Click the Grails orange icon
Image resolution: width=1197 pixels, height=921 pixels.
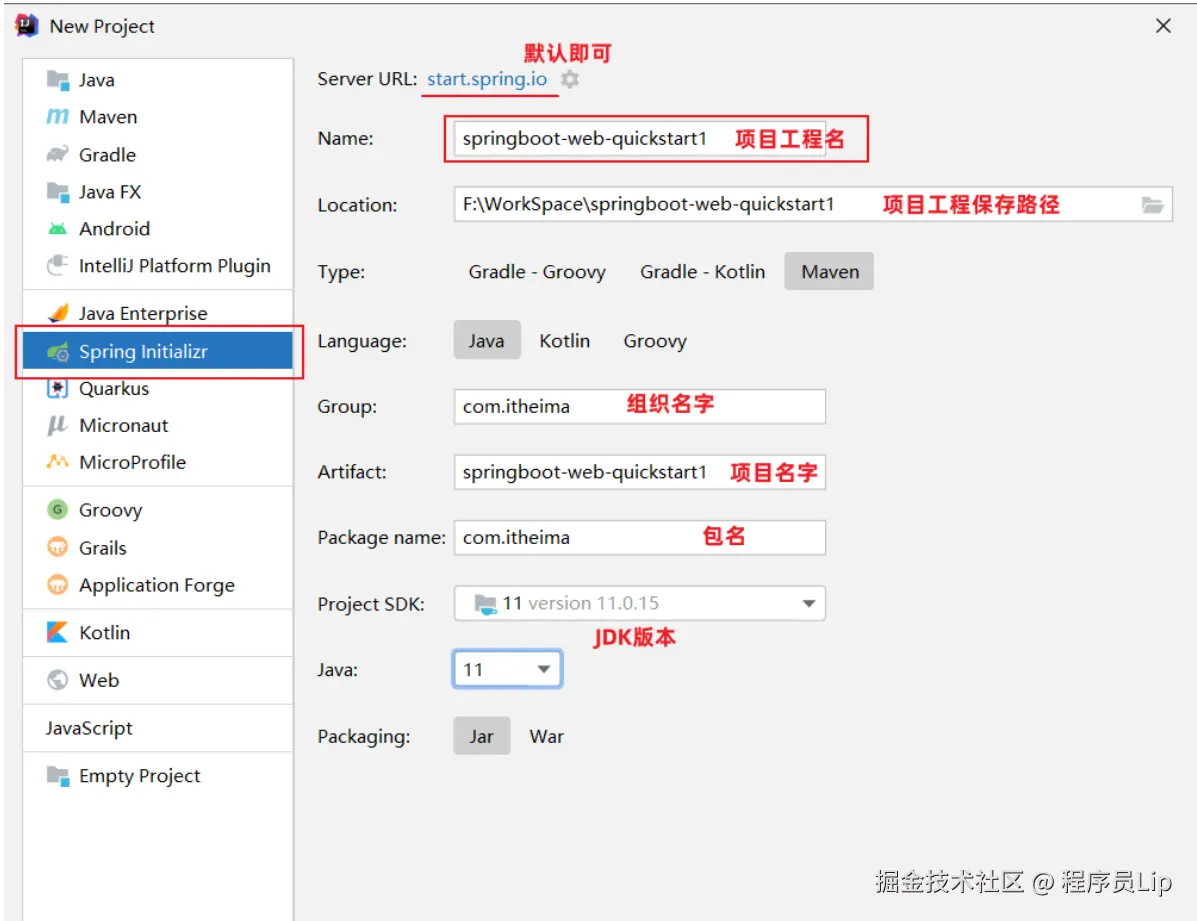coord(58,548)
